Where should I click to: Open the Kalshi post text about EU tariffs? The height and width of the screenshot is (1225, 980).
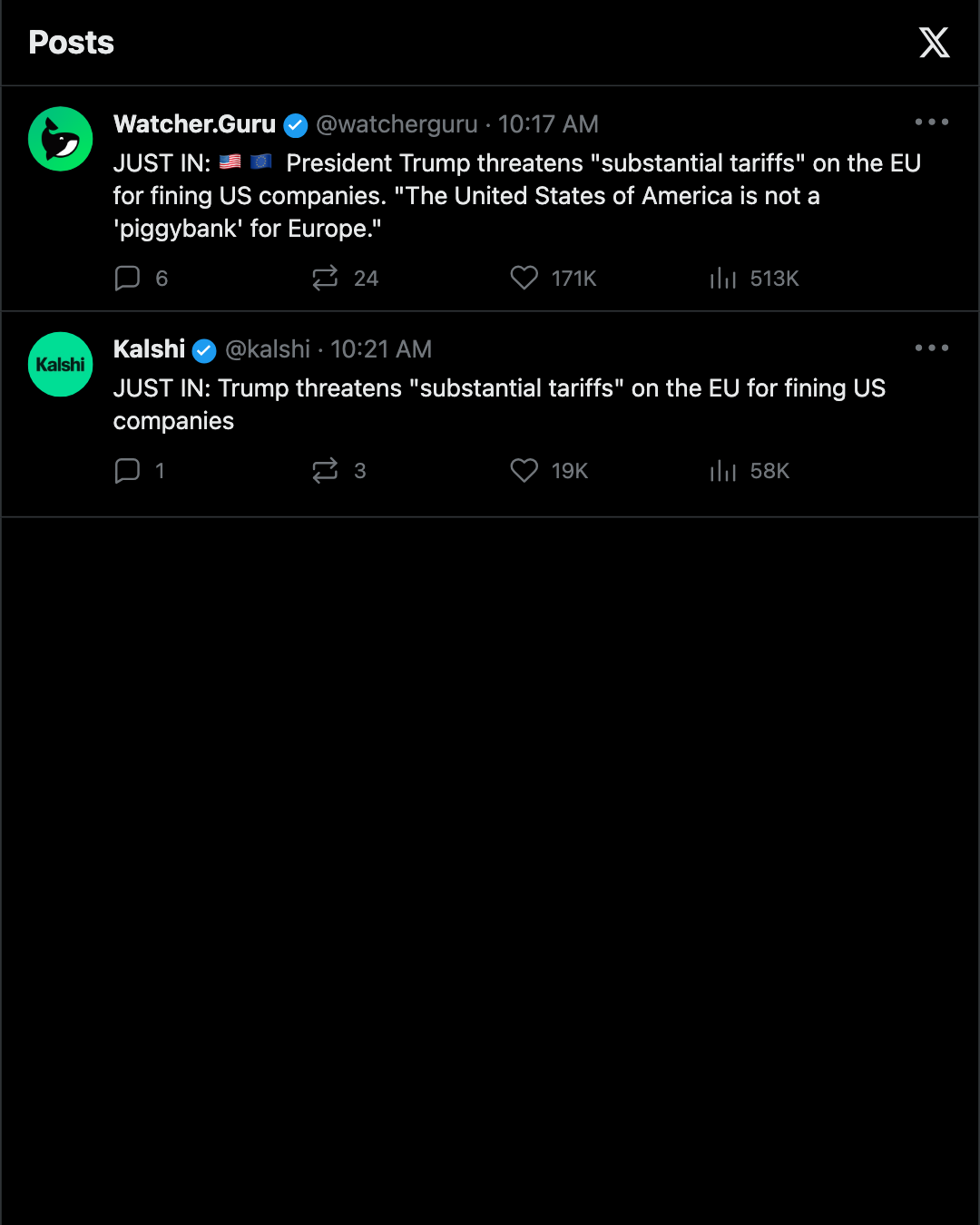coord(499,405)
